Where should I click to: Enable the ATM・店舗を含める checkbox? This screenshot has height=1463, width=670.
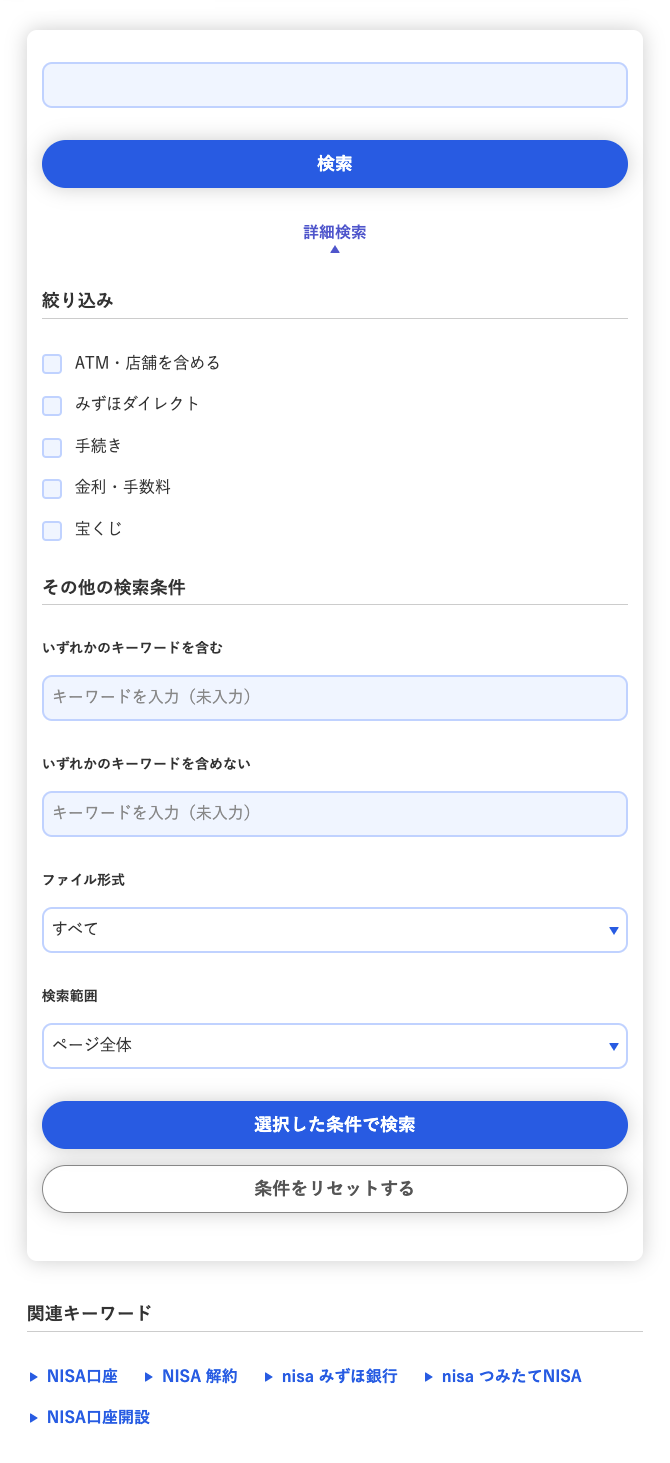click(51, 363)
